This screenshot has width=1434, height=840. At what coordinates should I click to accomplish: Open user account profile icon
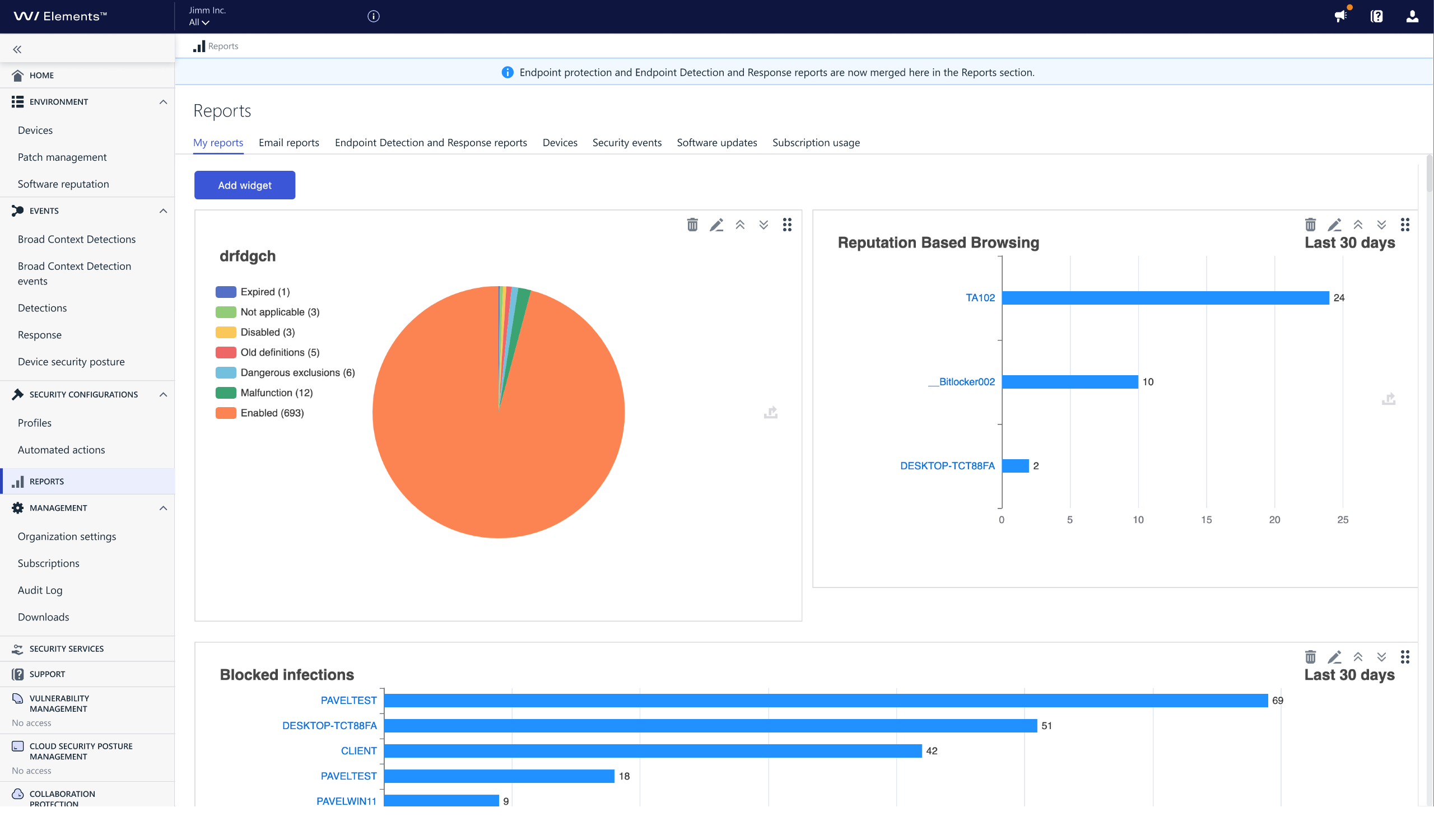pyautogui.click(x=1412, y=16)
